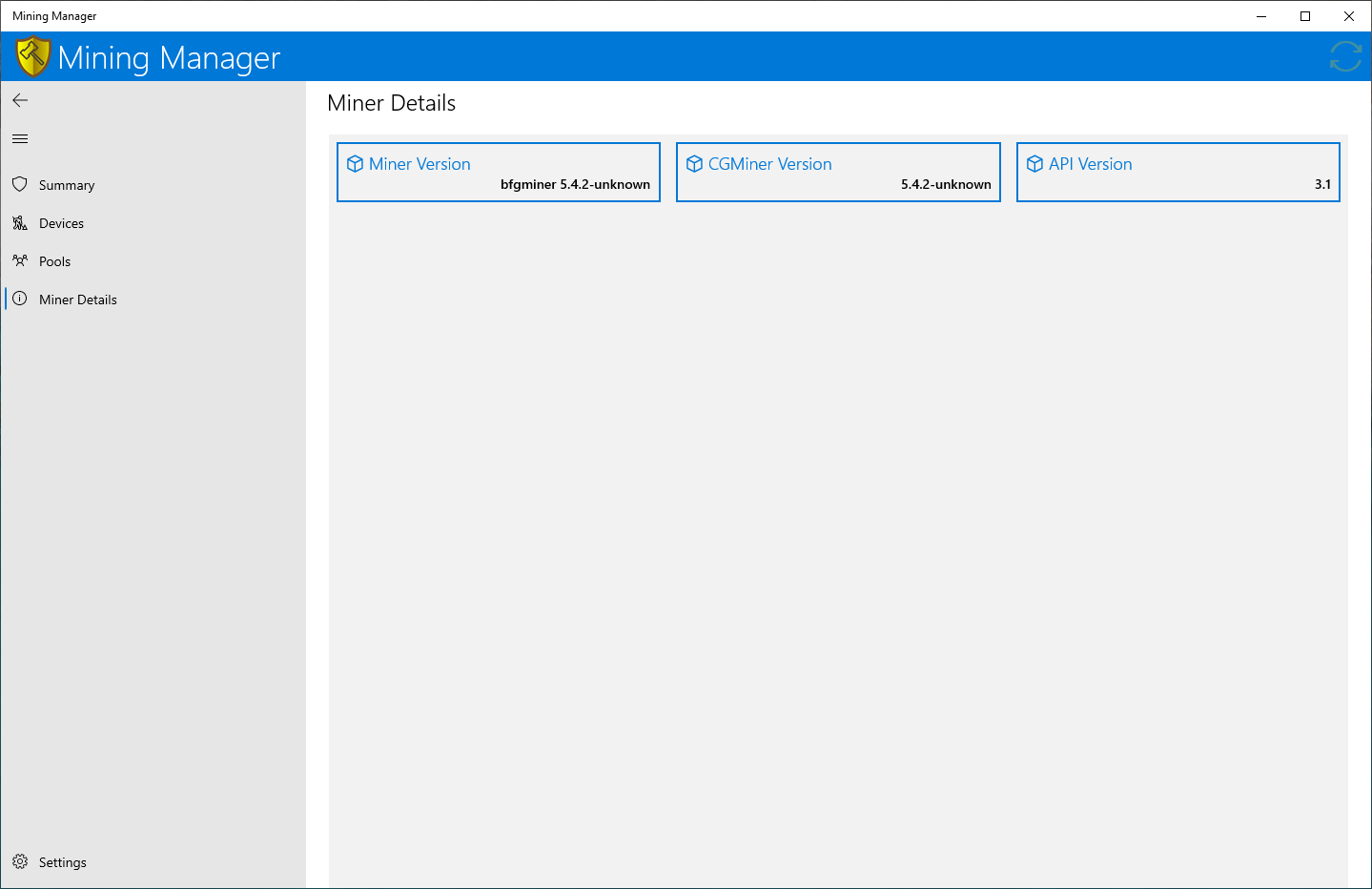Select Miner Details in the sidebar
Viewport: 1372px width, 889px height.
pyautogui.click(x=154, y=300)
